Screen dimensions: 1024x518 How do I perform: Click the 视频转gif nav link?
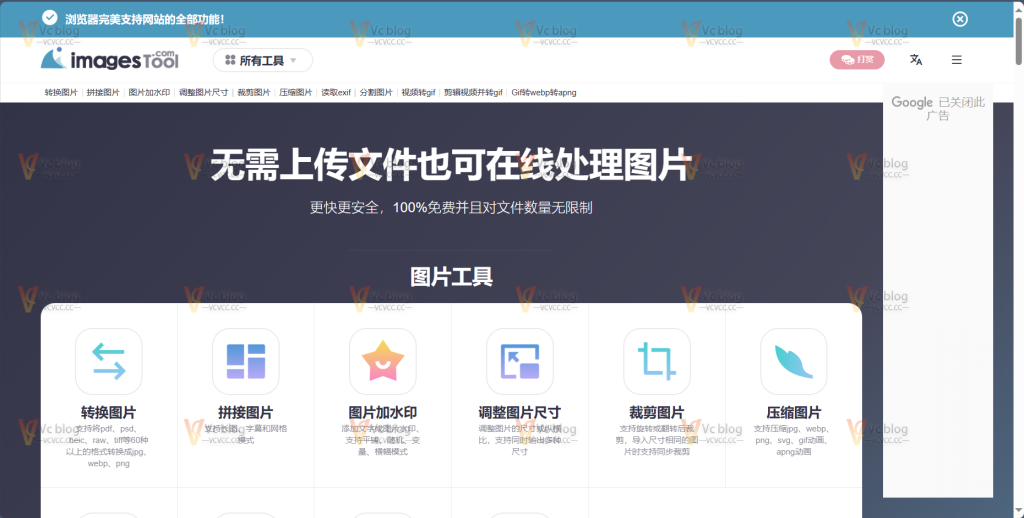tap(418, 92)
